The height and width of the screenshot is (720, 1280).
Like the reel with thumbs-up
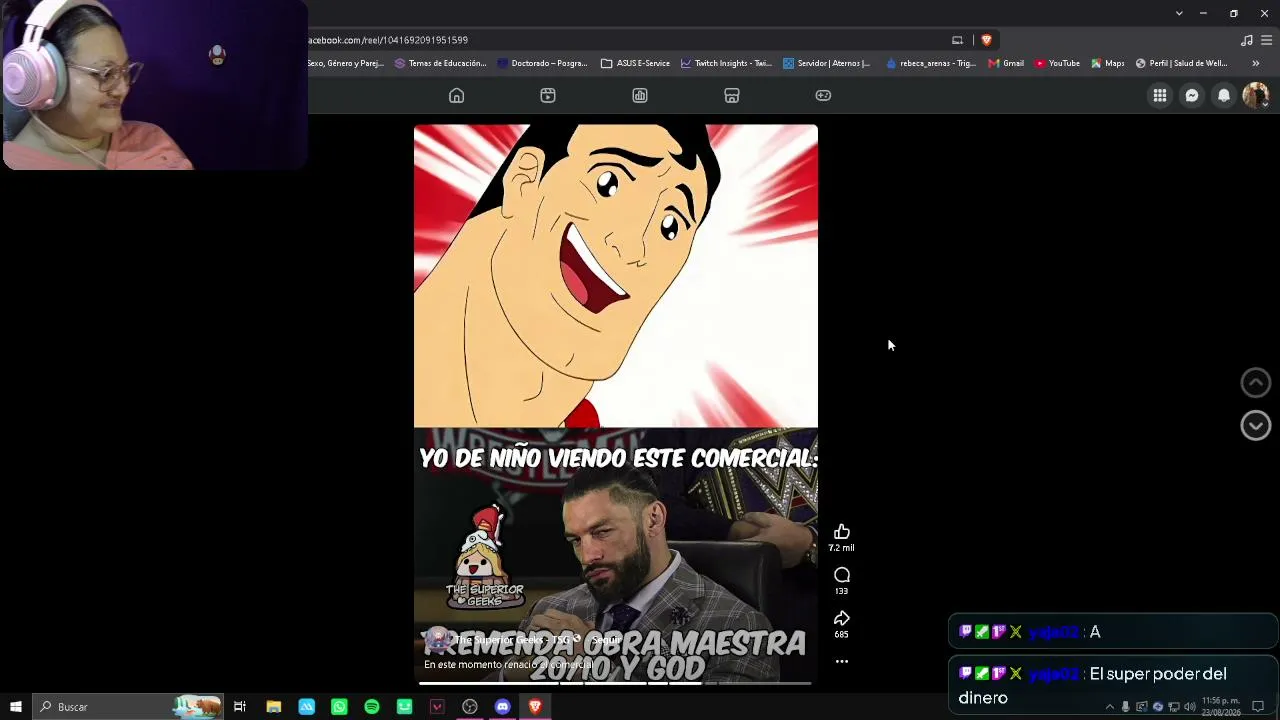point(842,532)
